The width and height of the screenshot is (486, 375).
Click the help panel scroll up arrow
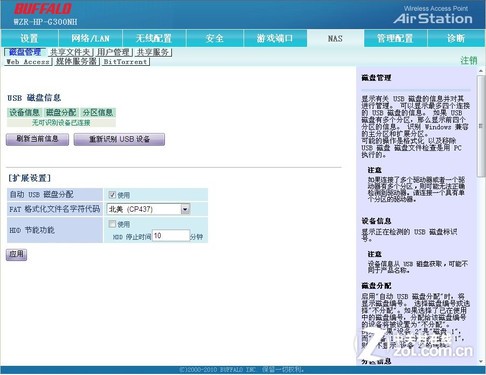pyautogui.click(x=481, y=71)
